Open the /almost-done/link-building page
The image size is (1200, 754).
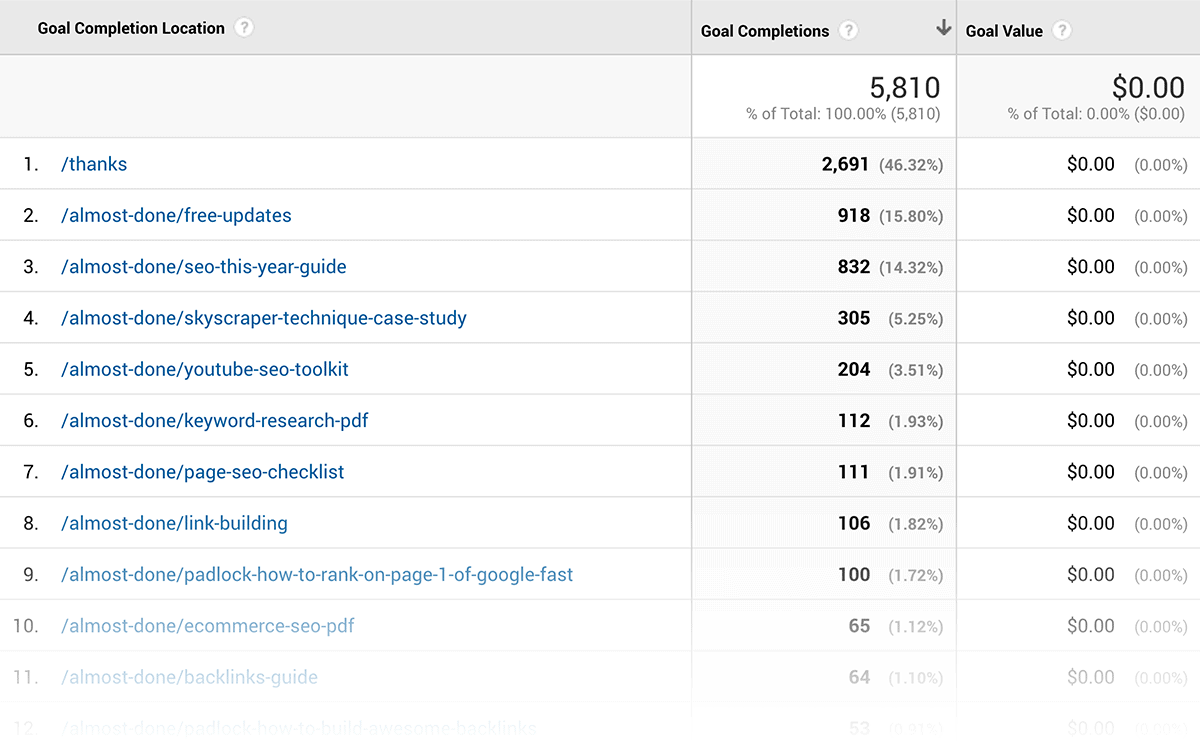pos(173,522)
